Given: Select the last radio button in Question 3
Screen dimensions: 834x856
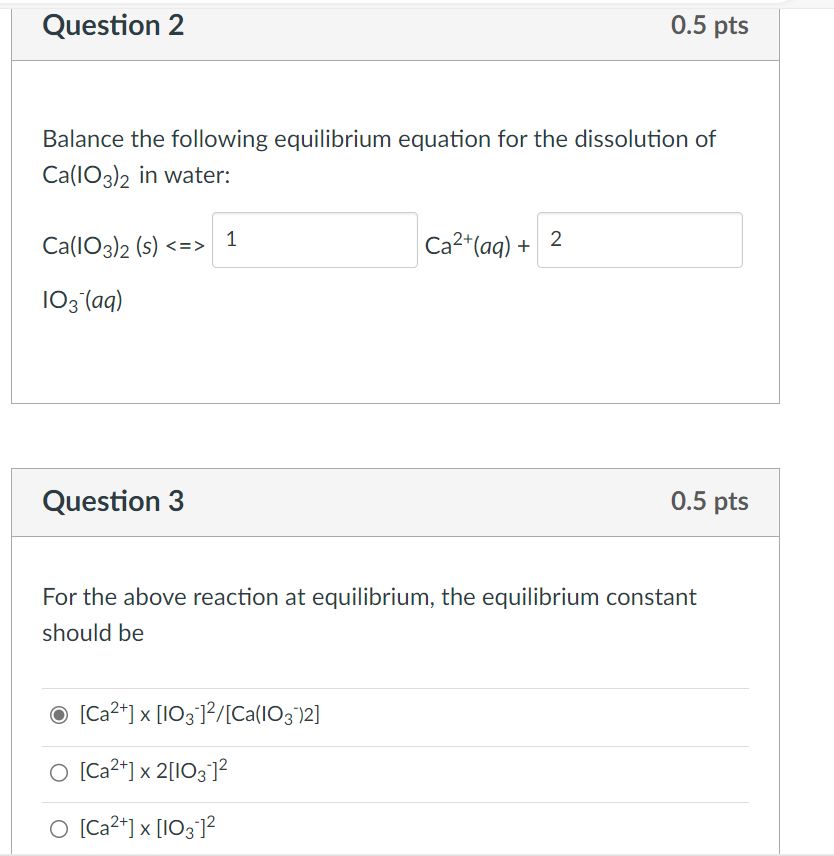Looking at the screenshot, I should coord(57,828).
